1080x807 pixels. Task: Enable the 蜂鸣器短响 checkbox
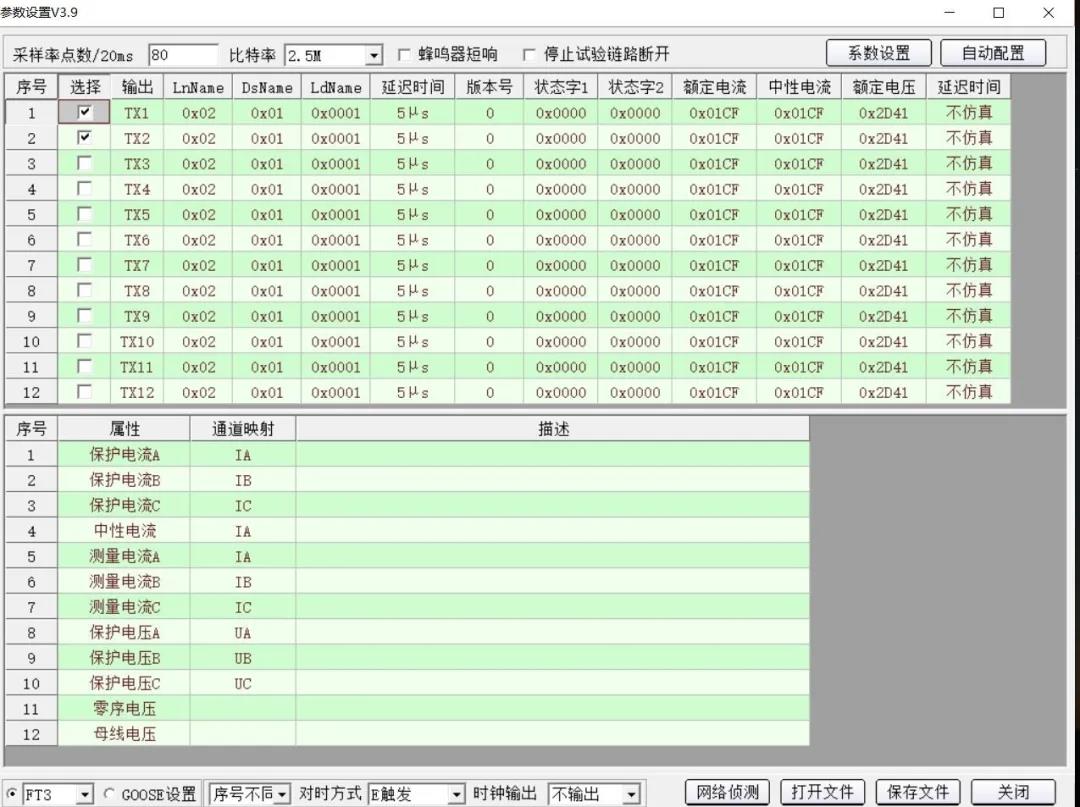[405, 55]
